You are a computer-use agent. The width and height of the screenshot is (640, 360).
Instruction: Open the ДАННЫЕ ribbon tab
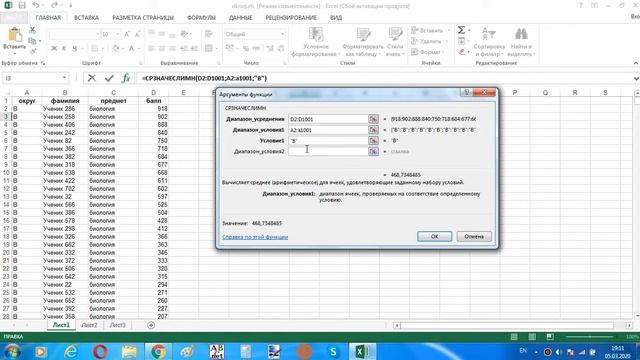(240, 18)
